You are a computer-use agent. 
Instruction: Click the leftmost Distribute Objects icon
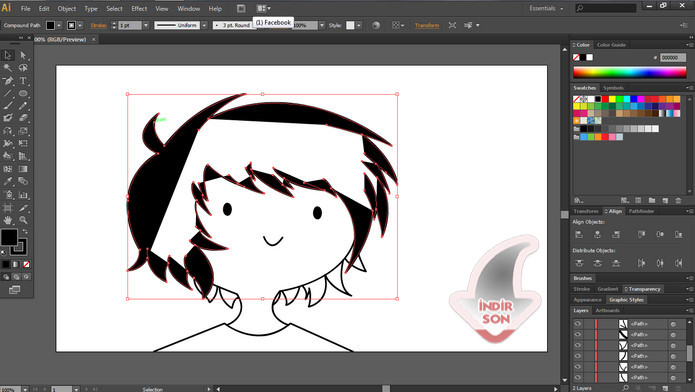(579, 263)
